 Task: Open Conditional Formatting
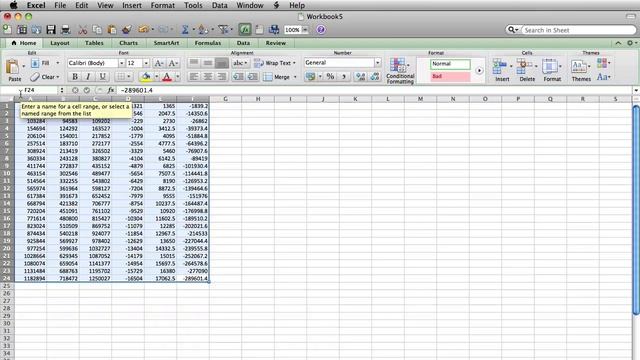click(x=400, y=71)
